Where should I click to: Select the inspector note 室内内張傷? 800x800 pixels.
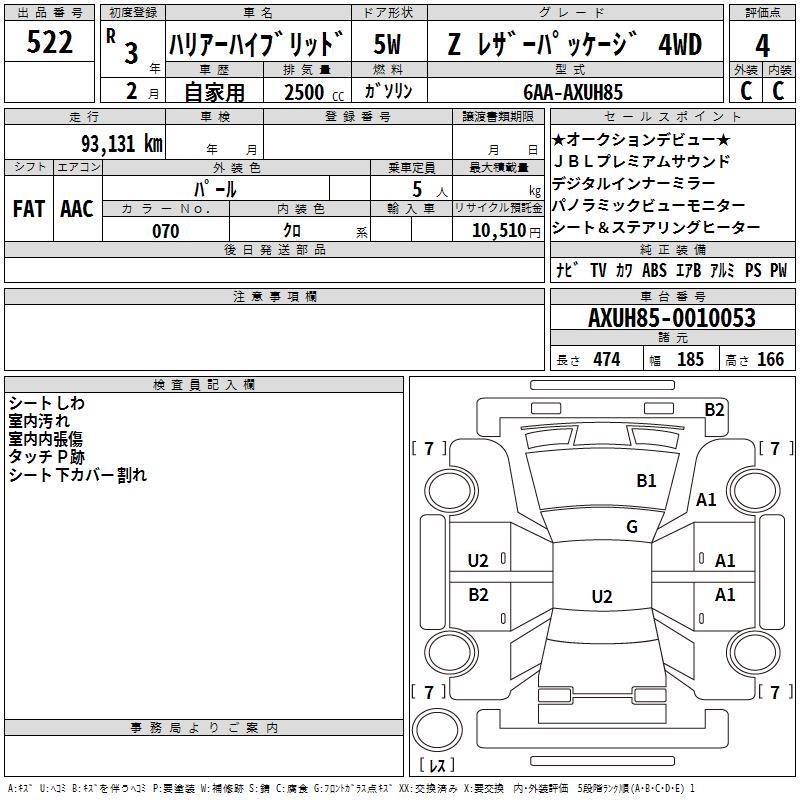coord(45,439)
